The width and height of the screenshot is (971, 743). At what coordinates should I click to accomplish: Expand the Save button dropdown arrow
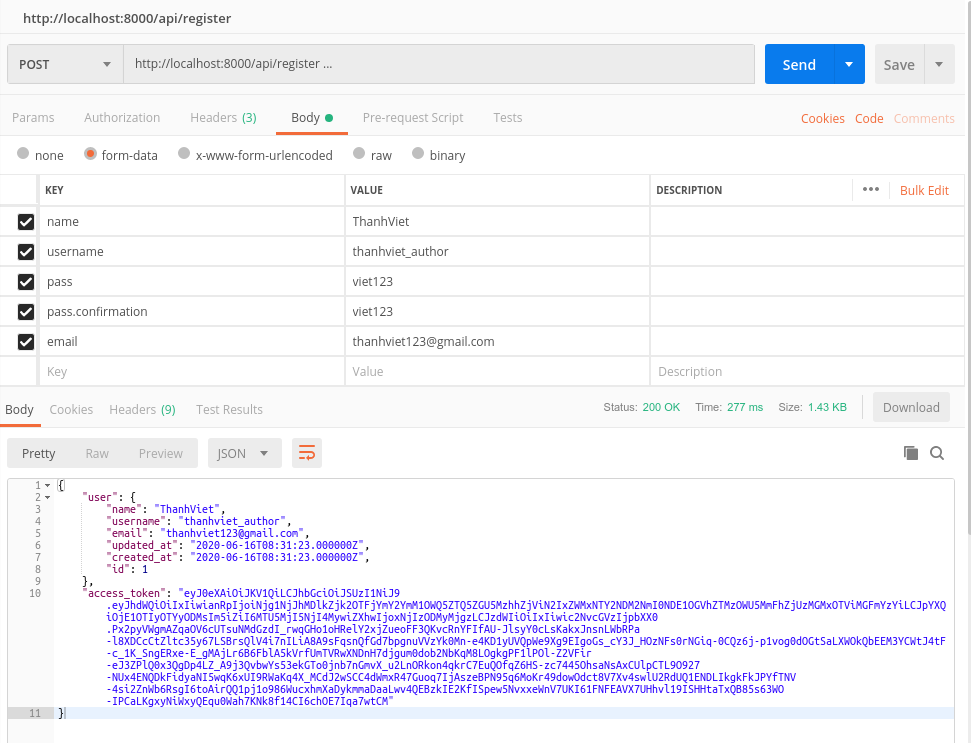click(x=939, y=64)
